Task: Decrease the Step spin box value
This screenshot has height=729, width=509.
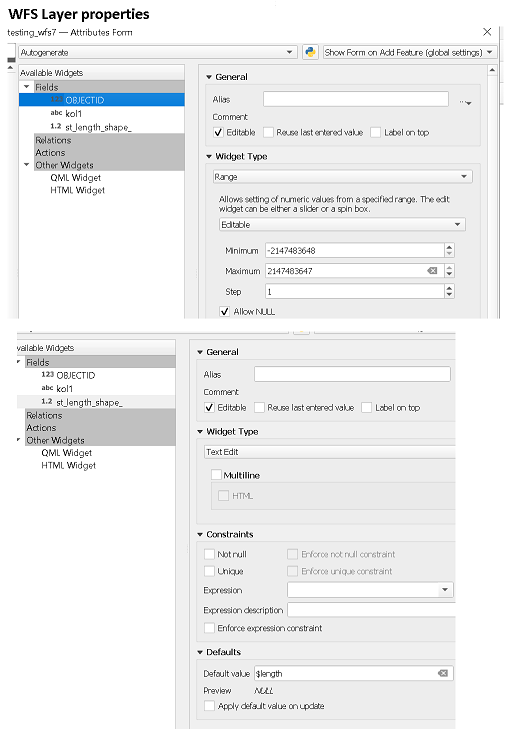Action: [x=449, y=295]
